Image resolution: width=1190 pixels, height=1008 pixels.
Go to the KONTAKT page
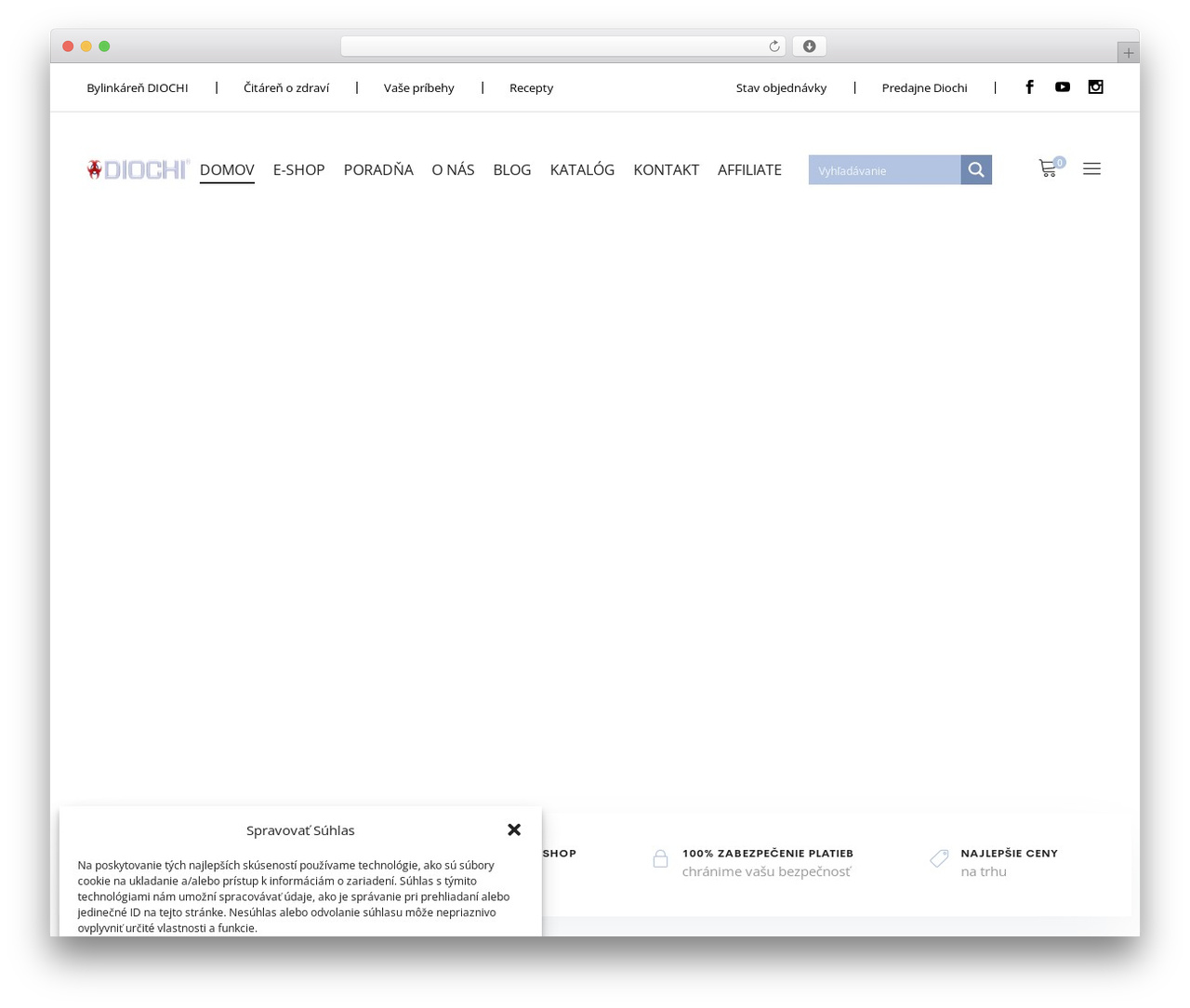tap(667, 170)
